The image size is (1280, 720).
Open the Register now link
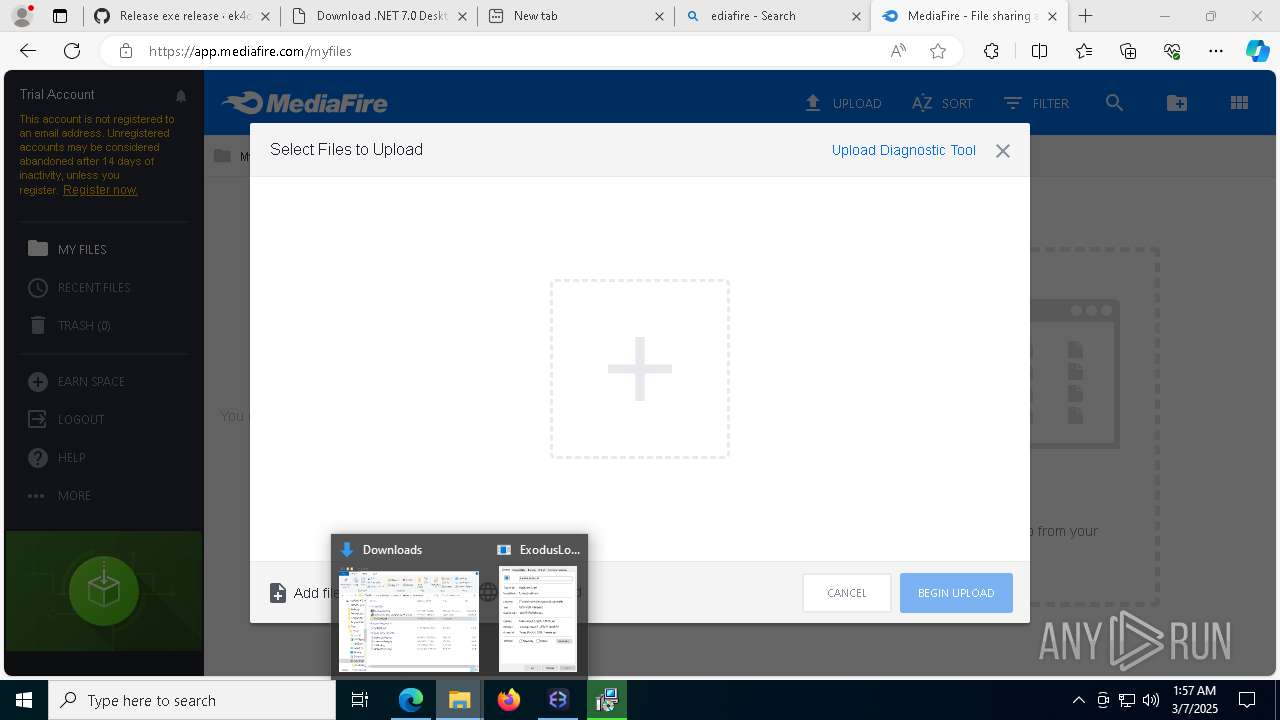[100, 190]
